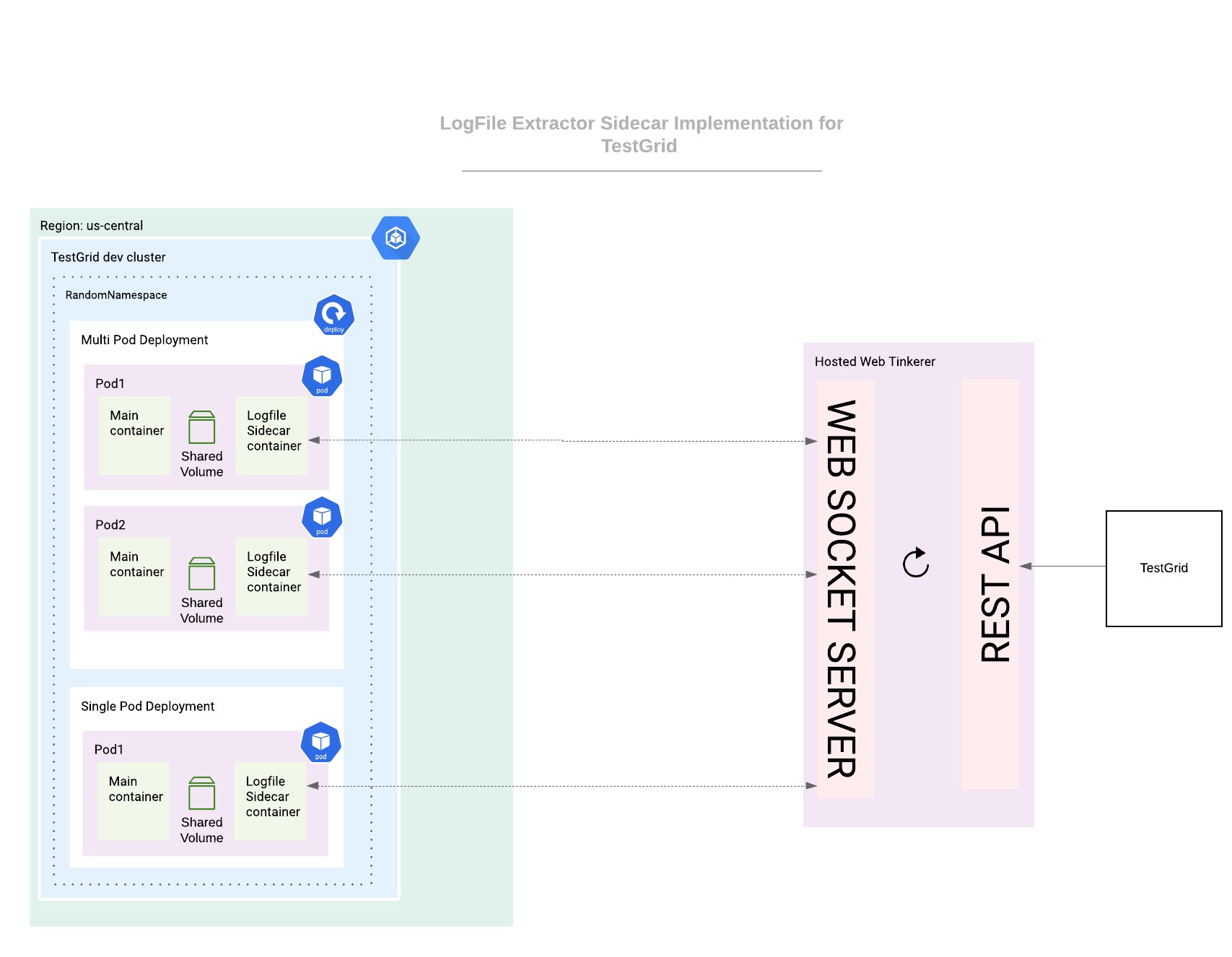The width and height of the screenshot is (1232, 957).
Task: Click the pod icon on Pod2
Action: [322, 517]
